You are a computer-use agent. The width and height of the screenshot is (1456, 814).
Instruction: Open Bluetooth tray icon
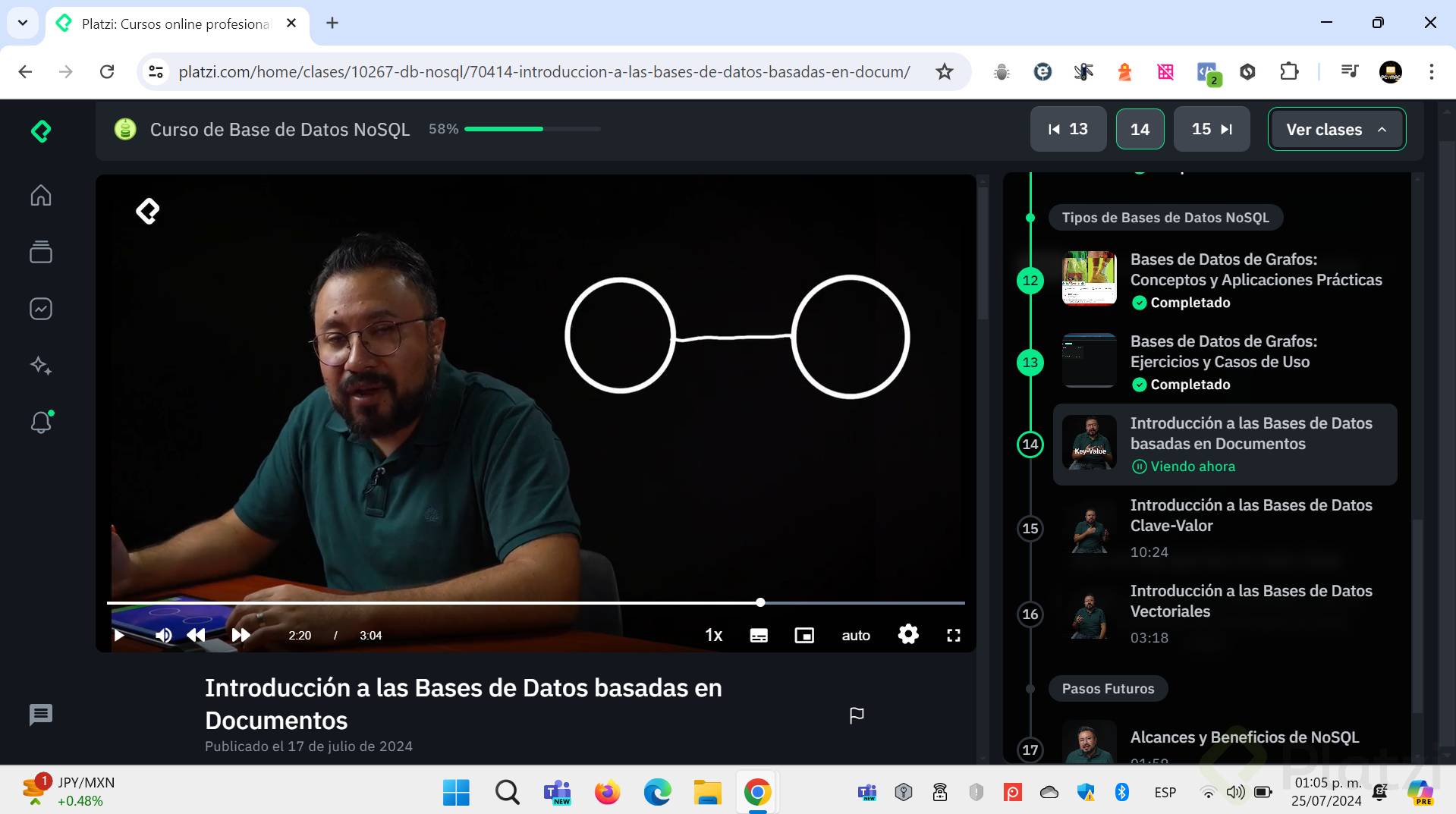click(x=1122, y=792)
